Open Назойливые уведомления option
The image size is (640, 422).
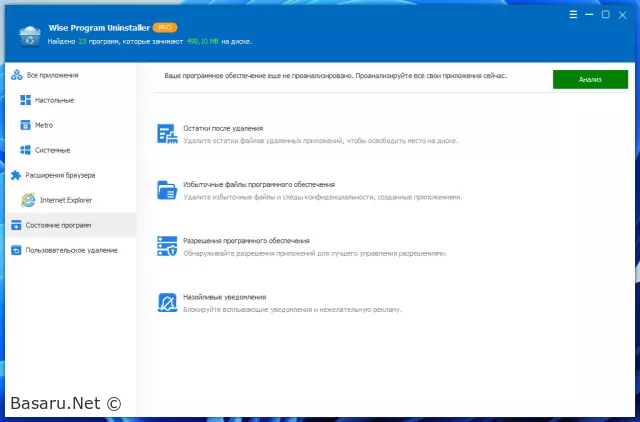224,297
